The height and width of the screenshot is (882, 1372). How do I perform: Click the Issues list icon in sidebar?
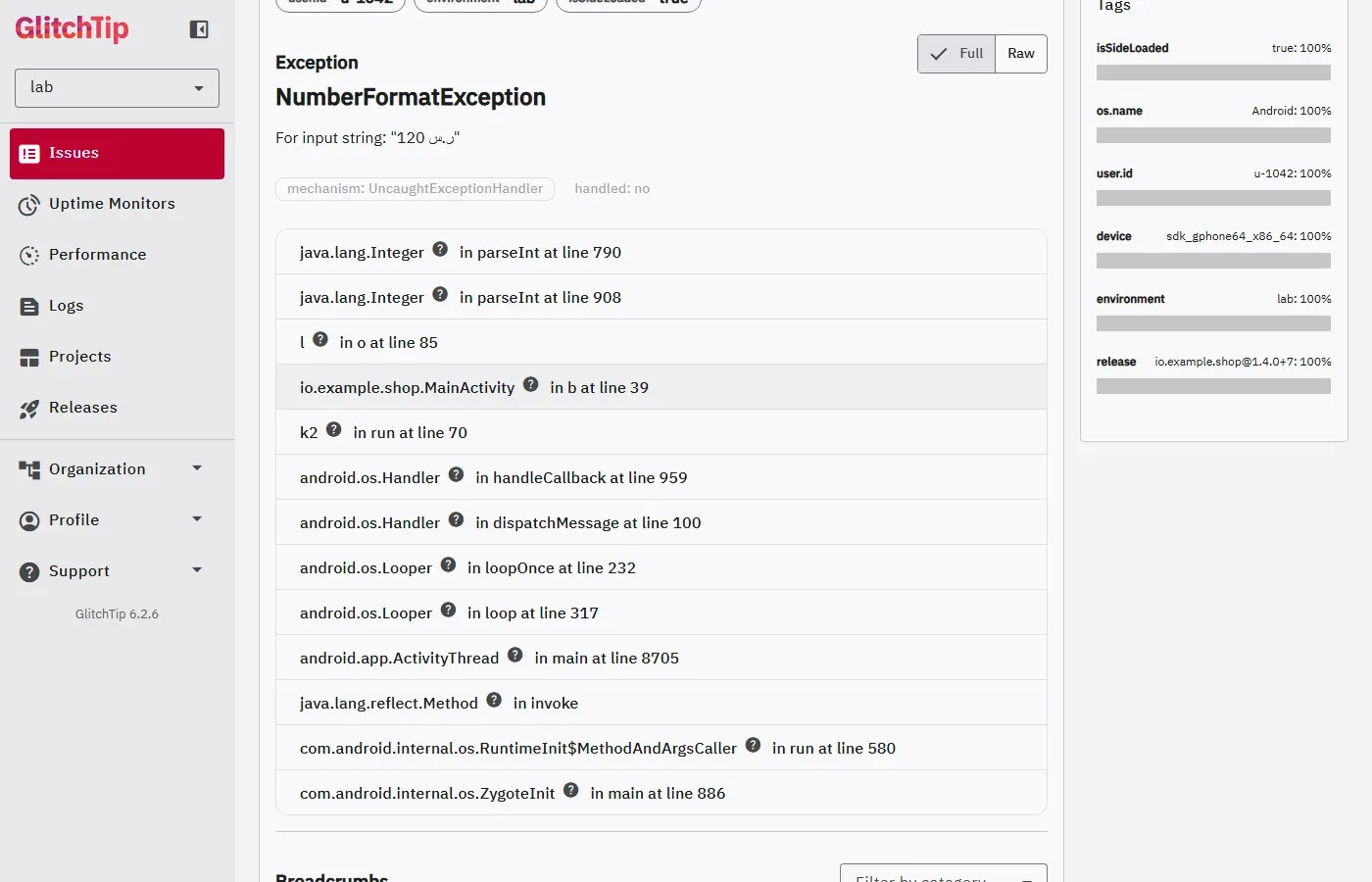click(x=29, y=154)
